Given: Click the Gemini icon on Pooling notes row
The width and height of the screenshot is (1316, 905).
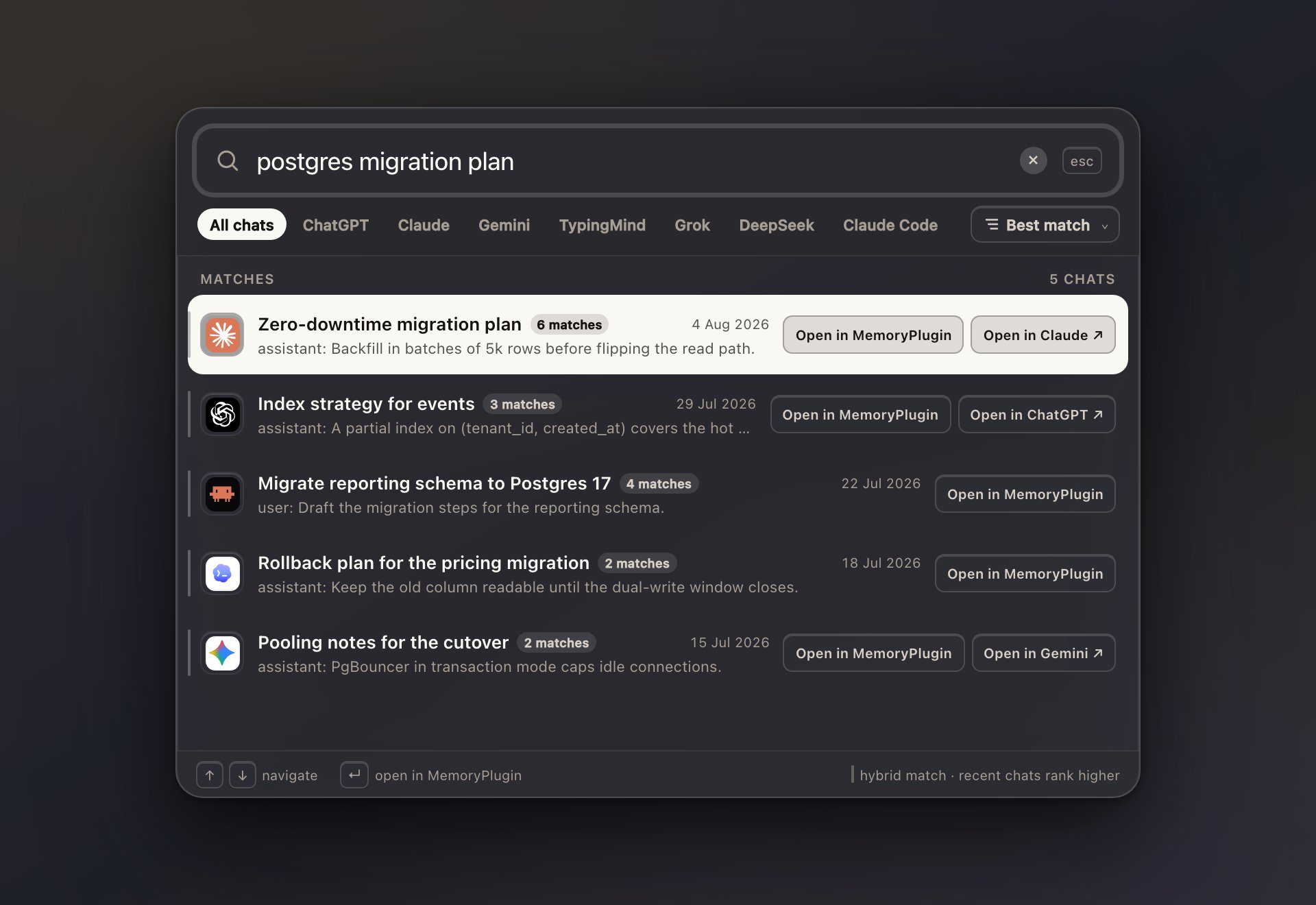Looking at the screenshot, I should (x=222, y=653).
